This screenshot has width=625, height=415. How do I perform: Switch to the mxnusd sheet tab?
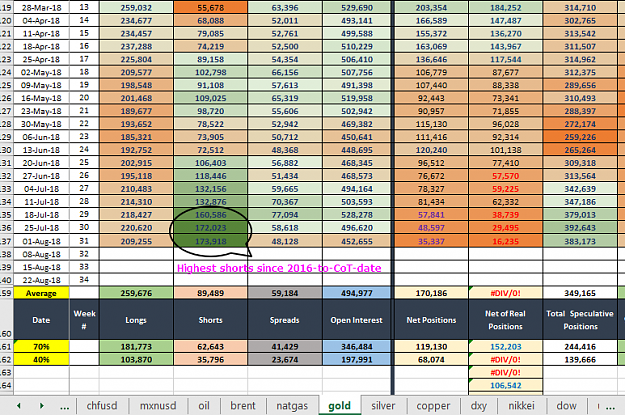pyautogui.click(x=158, y=406)
